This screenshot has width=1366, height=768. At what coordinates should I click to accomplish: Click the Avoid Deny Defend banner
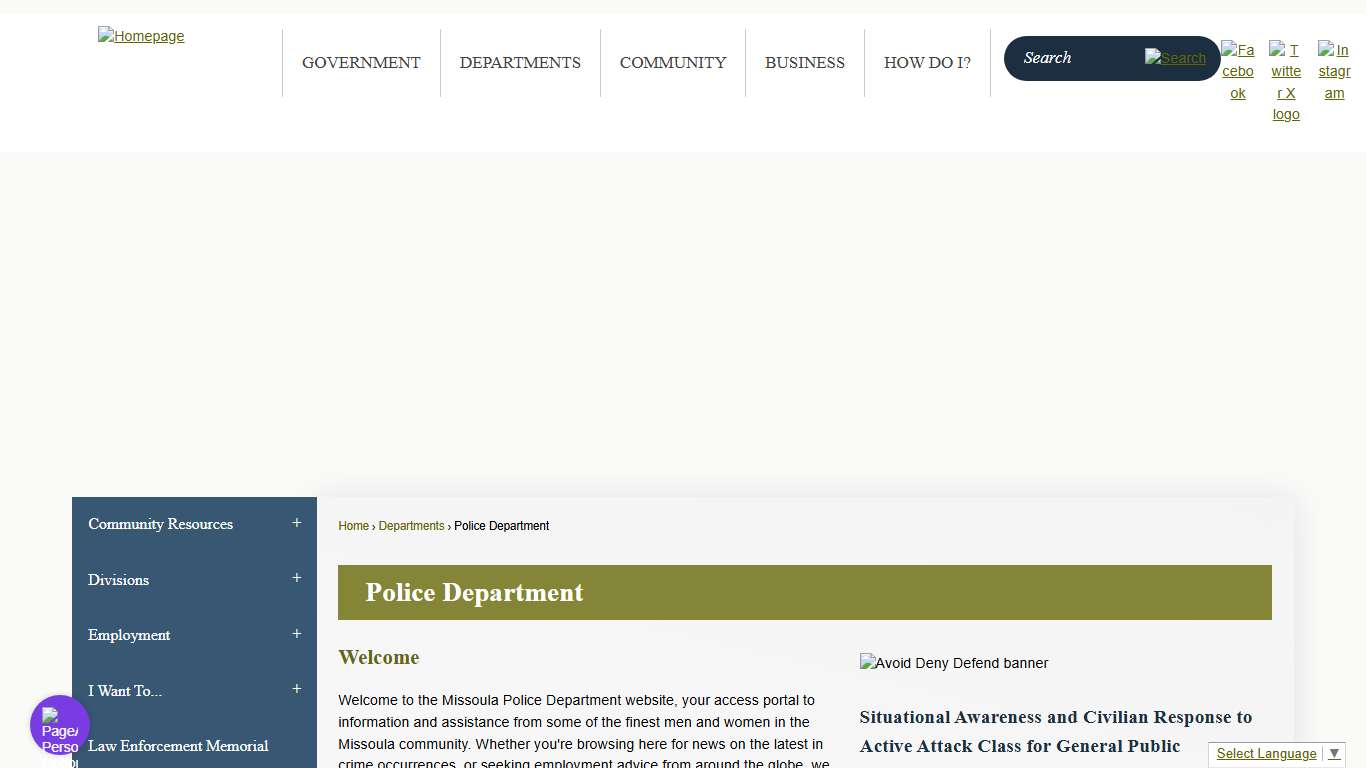pyautogui.click(x=953, y=663)
